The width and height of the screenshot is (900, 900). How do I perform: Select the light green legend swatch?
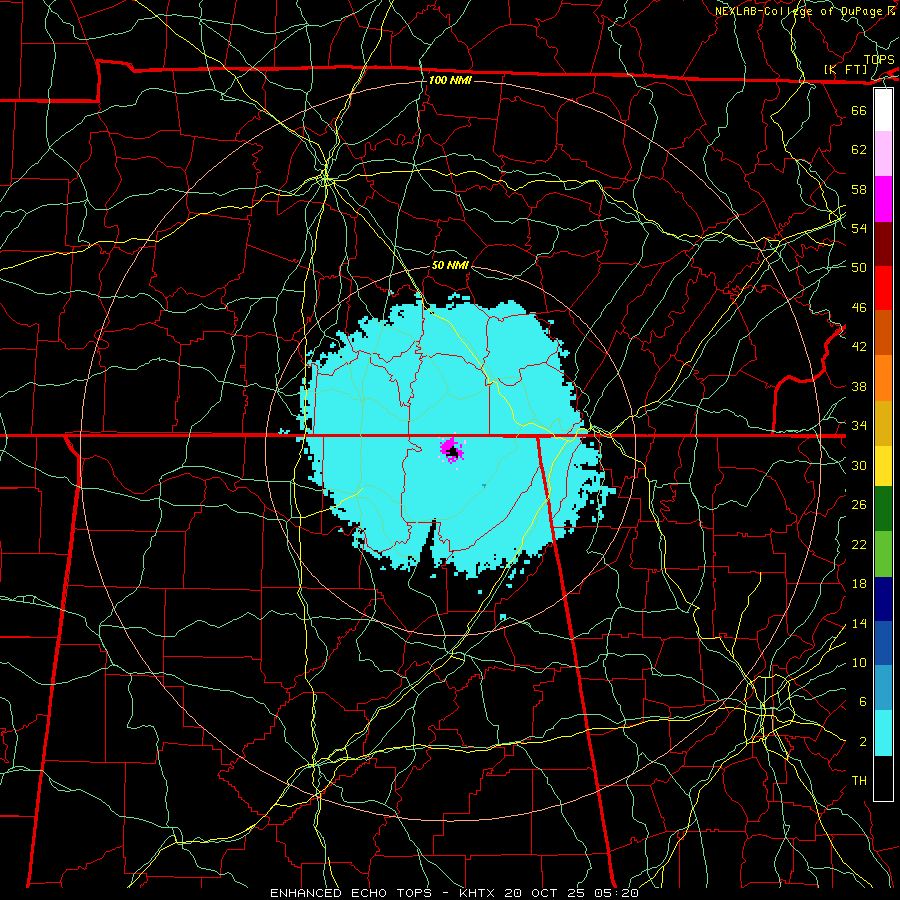click(883, 554)
